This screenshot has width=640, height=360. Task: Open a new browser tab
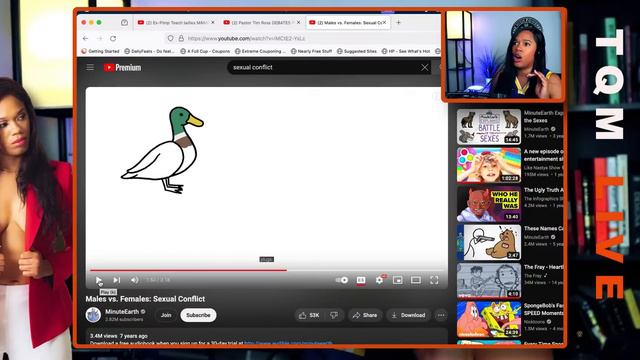tap(399, 22)
